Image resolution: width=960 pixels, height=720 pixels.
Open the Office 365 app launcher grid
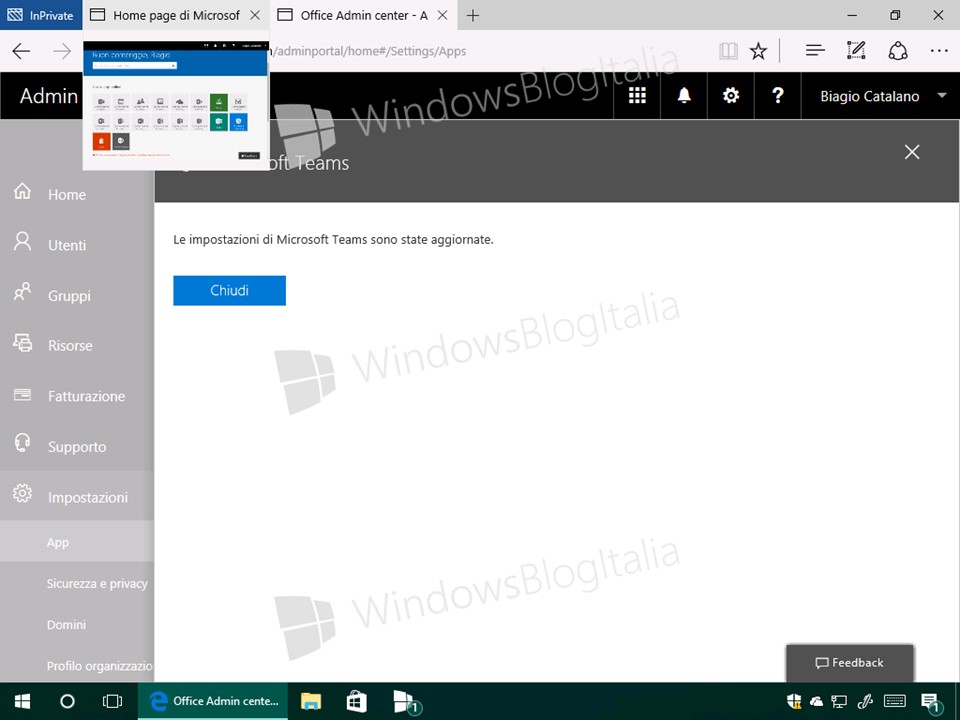tap(637, 96)
